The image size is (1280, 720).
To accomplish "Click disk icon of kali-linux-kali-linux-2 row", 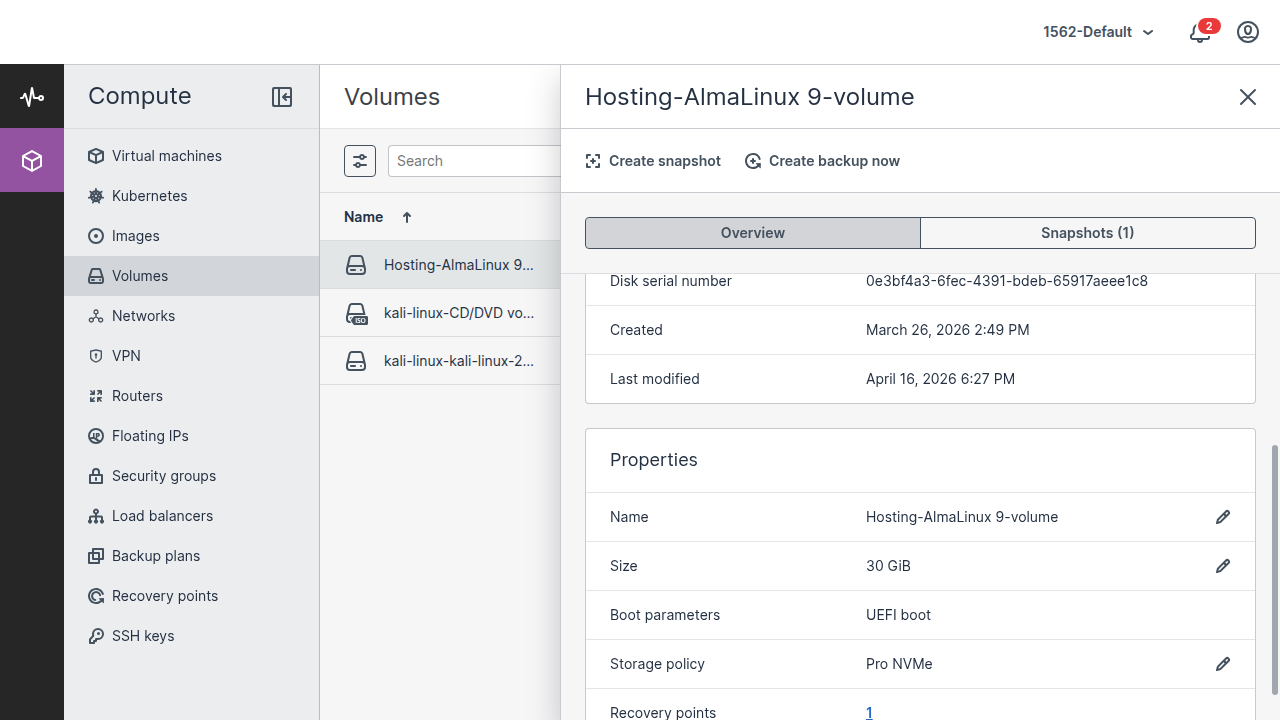I will [356, 361].
